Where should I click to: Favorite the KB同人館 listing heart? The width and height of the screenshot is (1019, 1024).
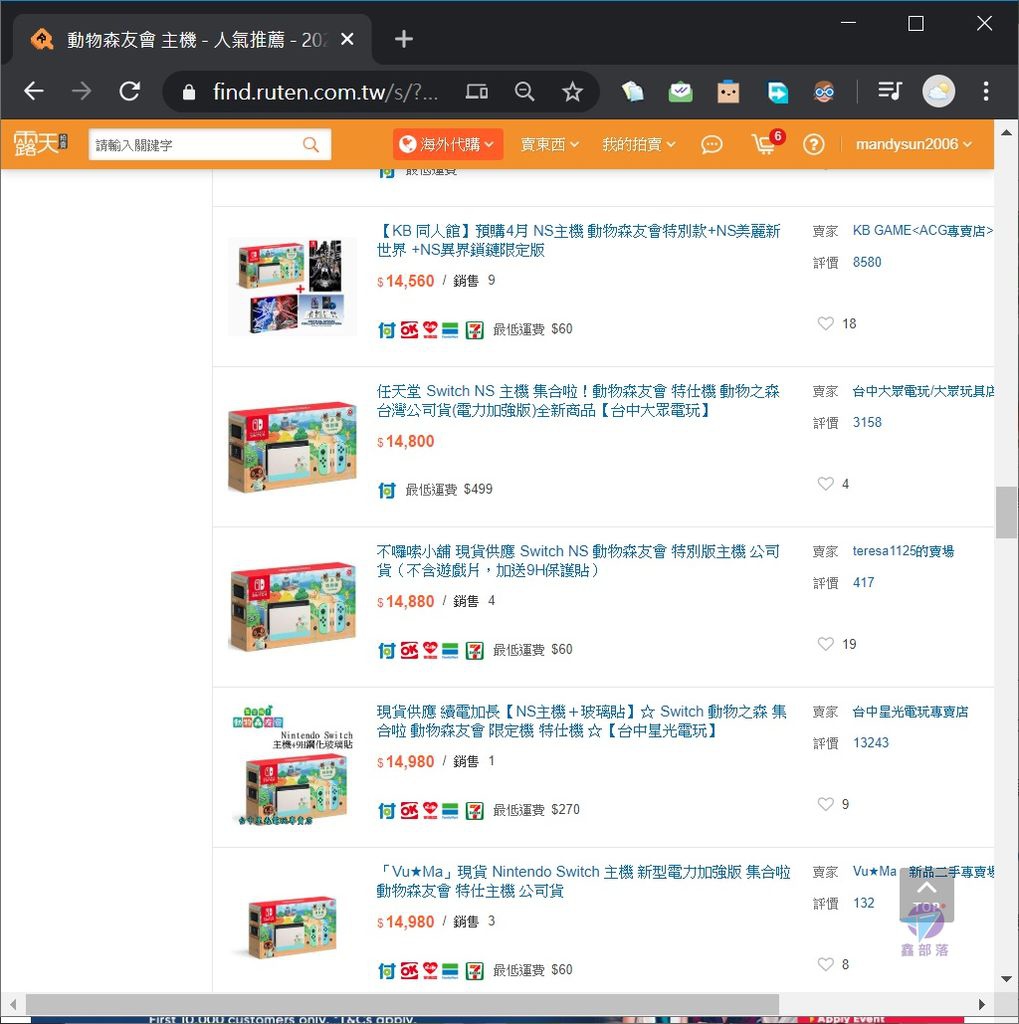pos(826,323)
